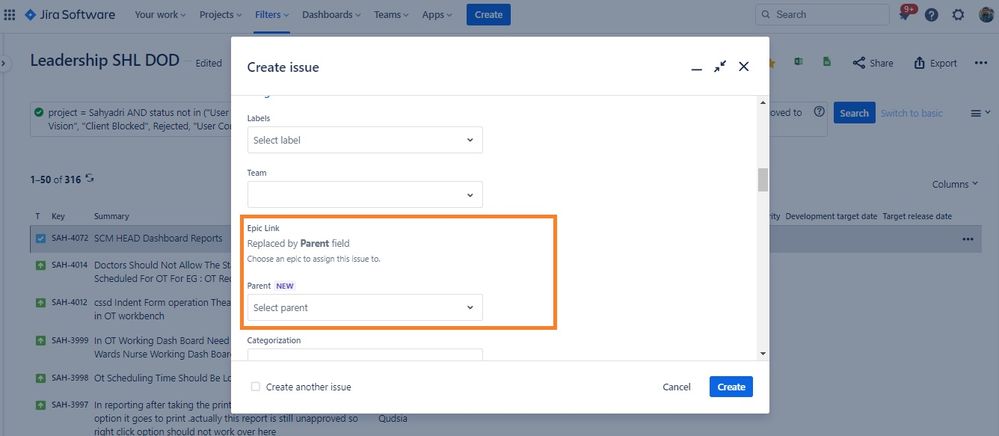Click the Leadership SHL DOD filter title

[104, 61]
